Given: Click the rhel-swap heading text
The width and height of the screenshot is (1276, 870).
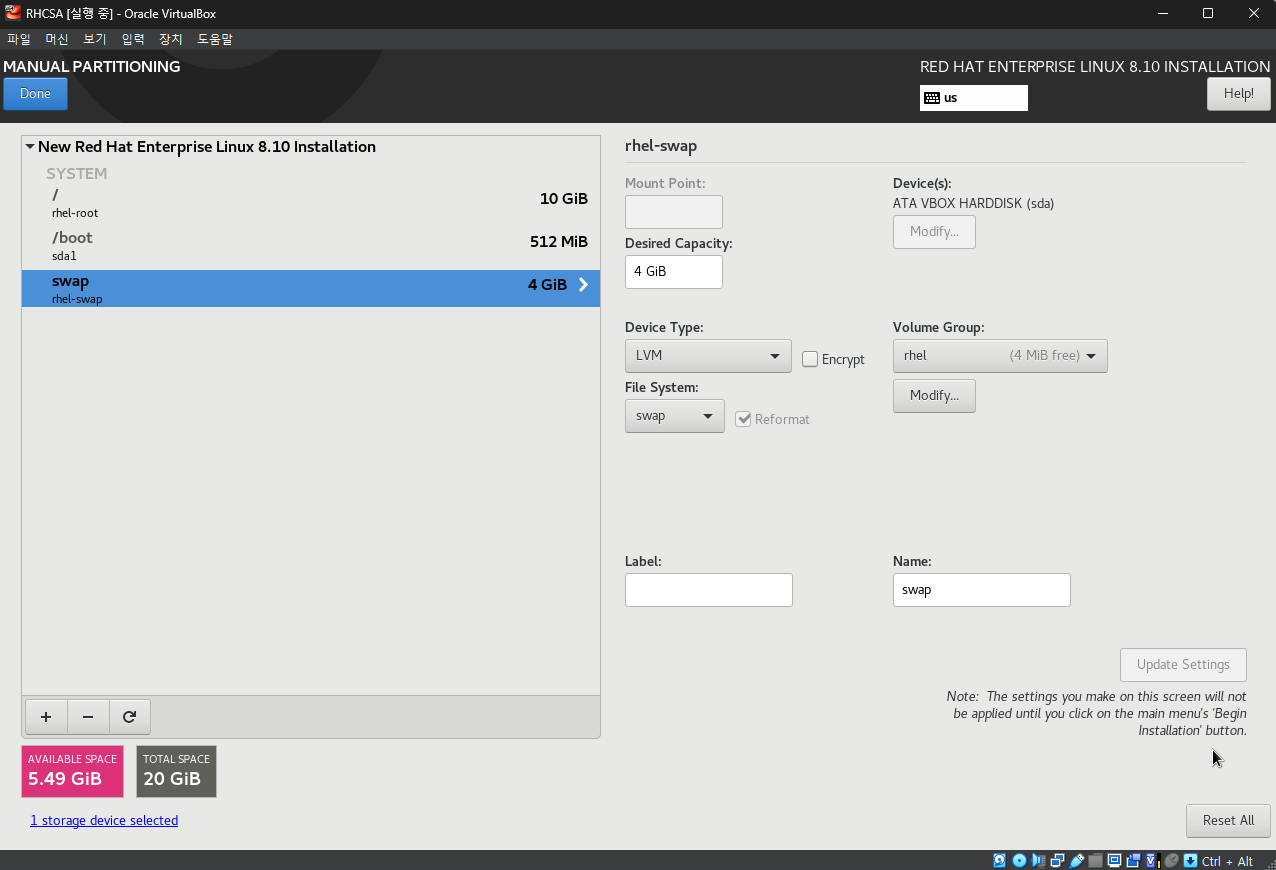Looking at the screenshot, I should (661, 146).
